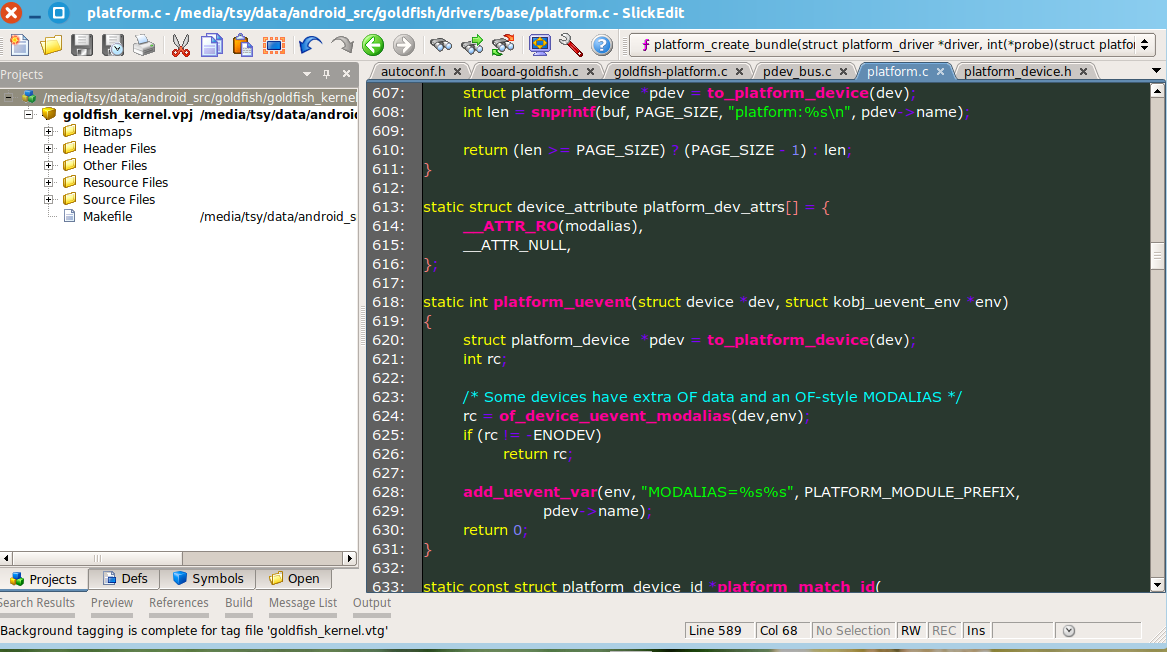
Task: Navigate back with the green arrow icon
Action: pos(373,45)
